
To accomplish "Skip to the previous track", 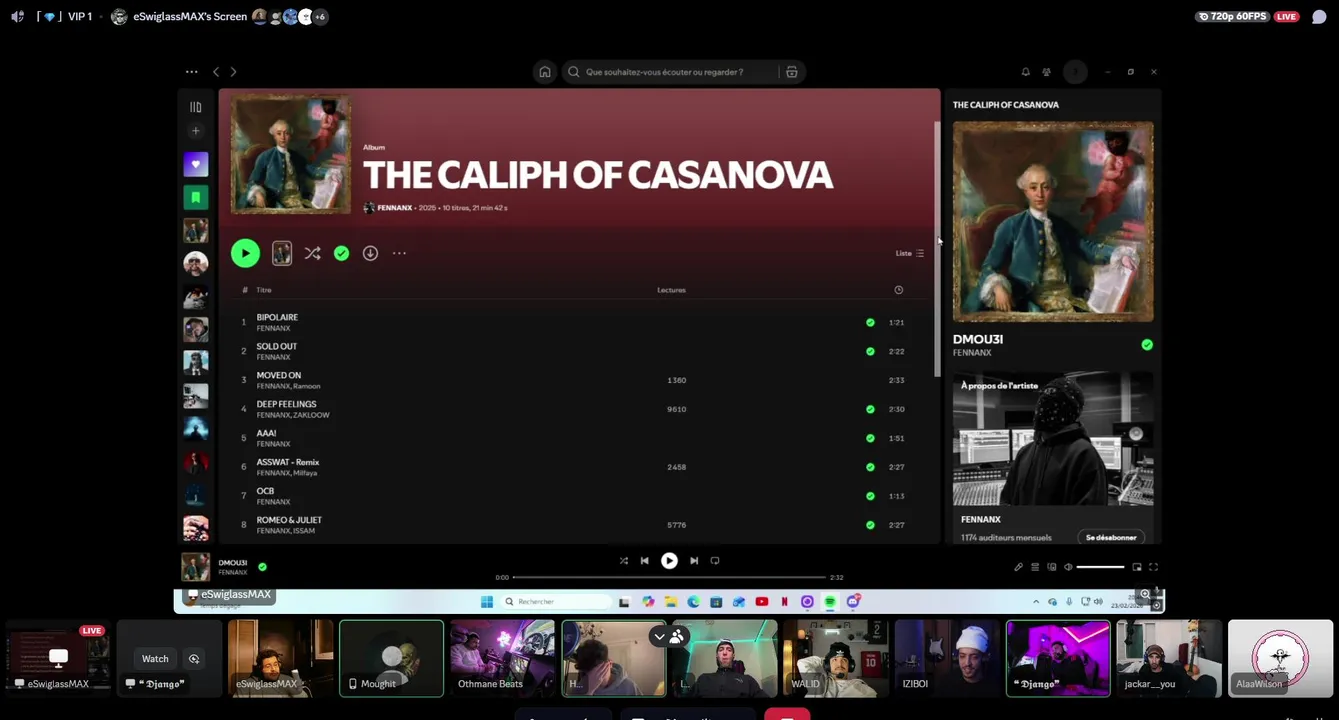I will click(644, 561).
